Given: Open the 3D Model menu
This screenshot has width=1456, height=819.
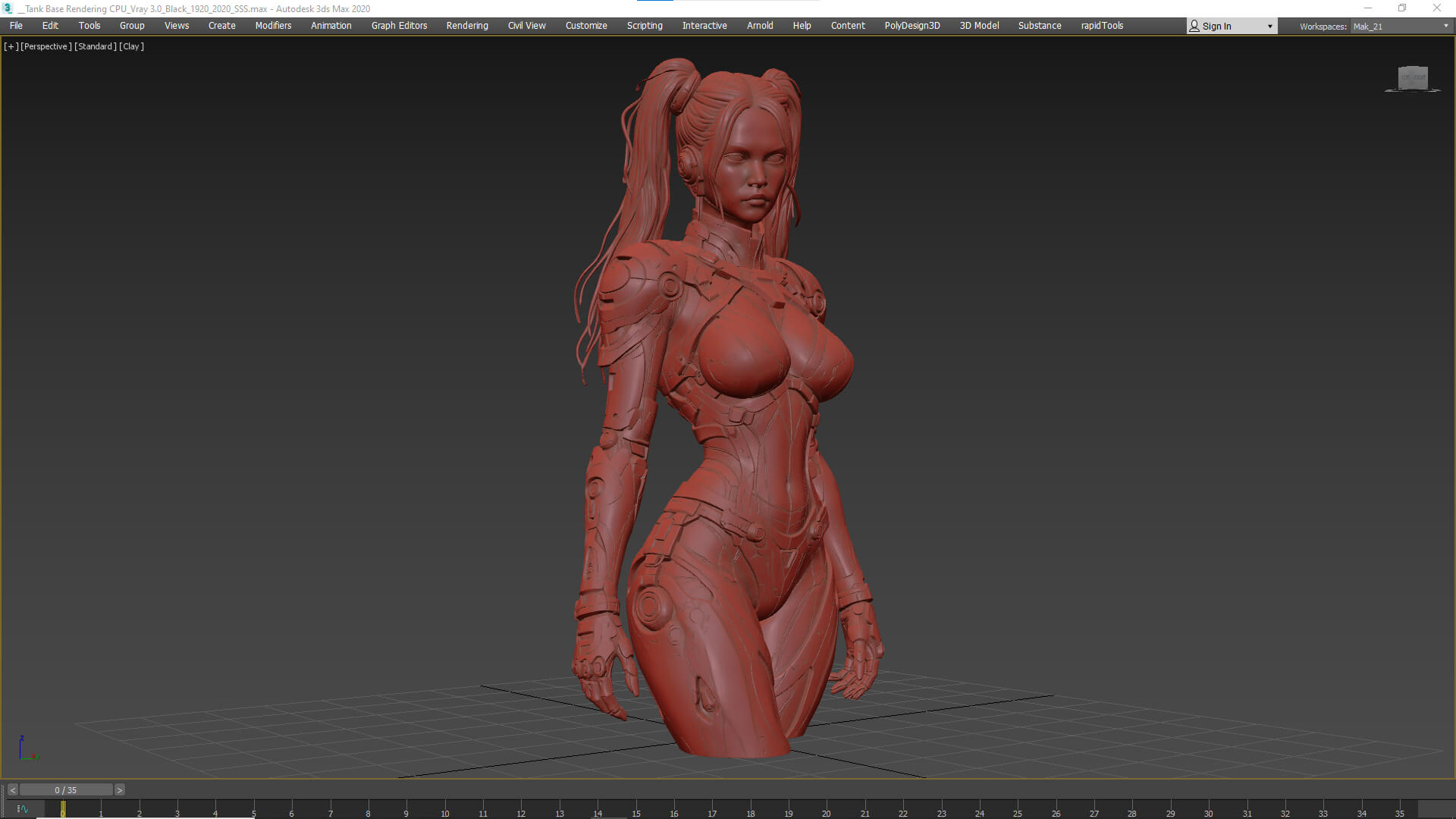Looking at the screenshot, I should point(979,26).
